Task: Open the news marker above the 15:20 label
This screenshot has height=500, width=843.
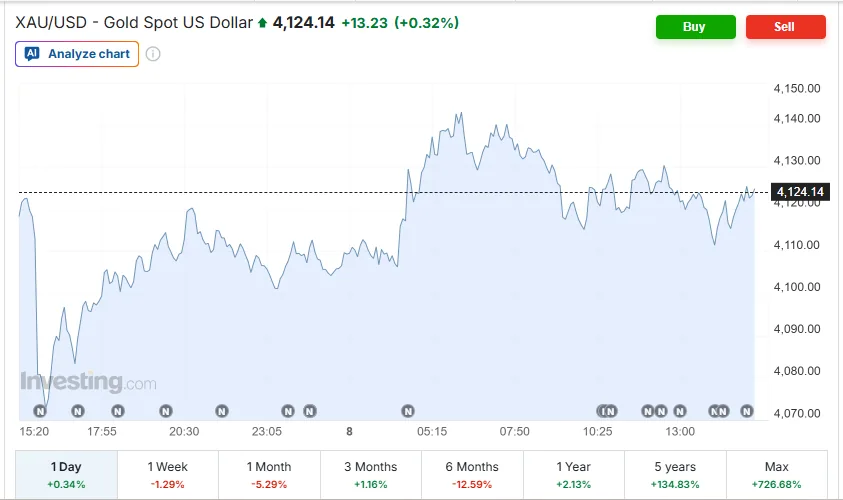Action: (40, 411)
